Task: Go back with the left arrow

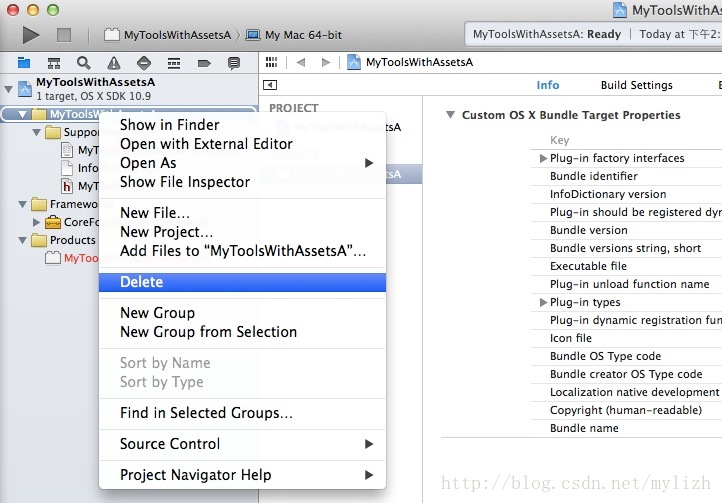Action: (301, 62)
